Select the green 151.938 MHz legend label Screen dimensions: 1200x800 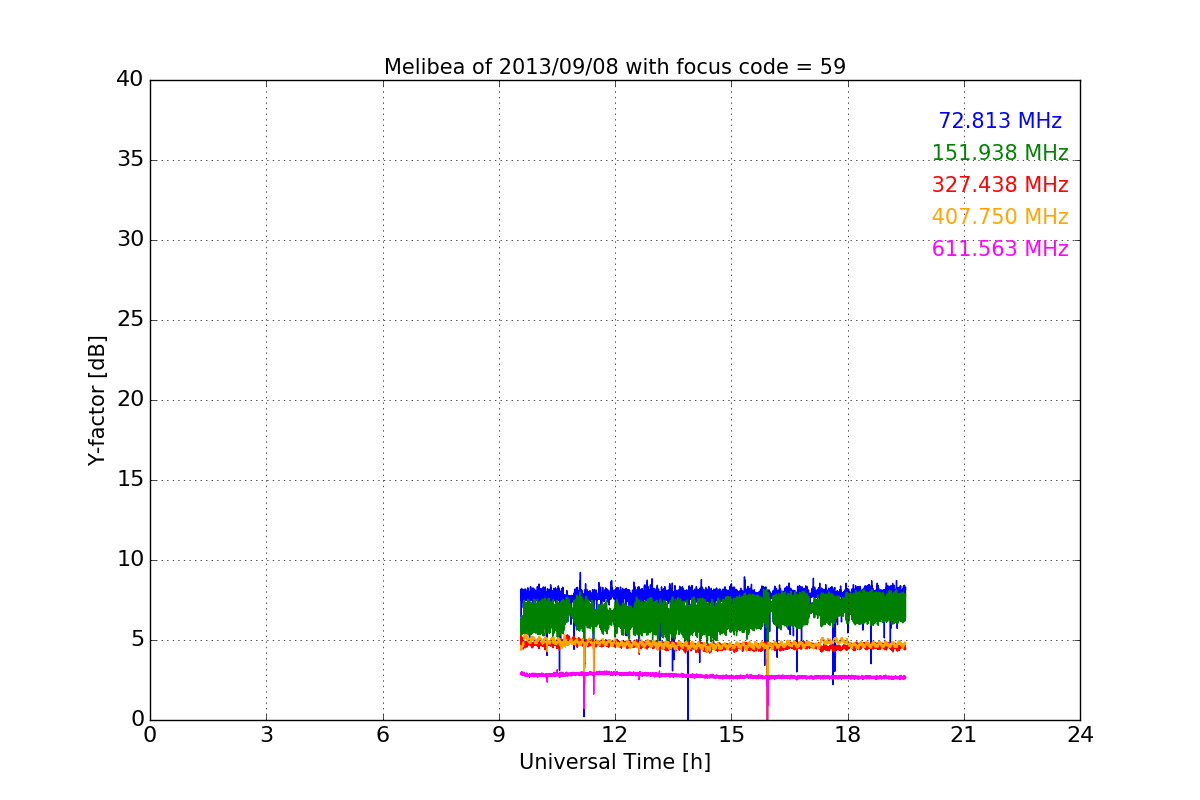click(1000, 153)
